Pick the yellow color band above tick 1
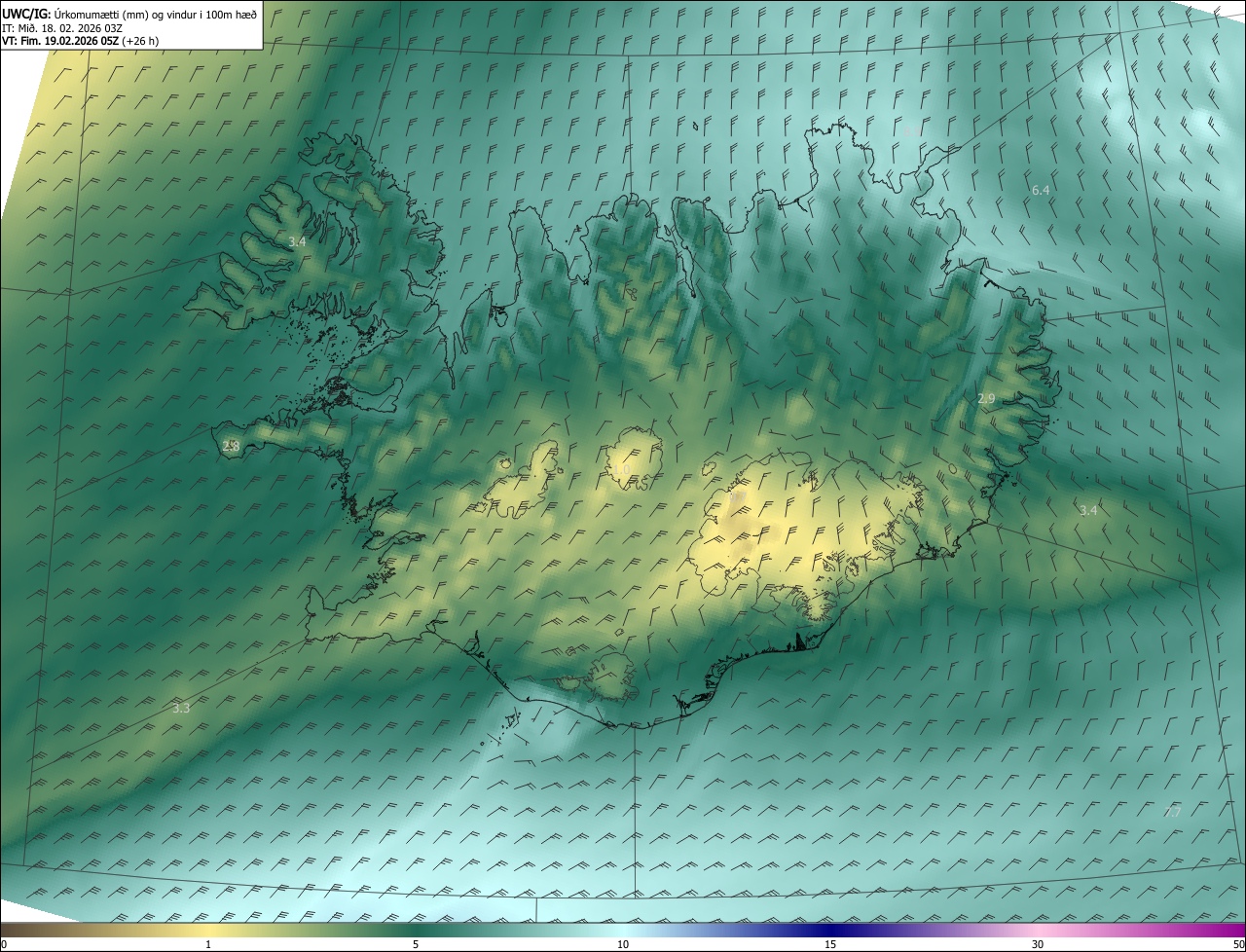The height and width of the screenshot is (952, 1246). pos(208,930)
